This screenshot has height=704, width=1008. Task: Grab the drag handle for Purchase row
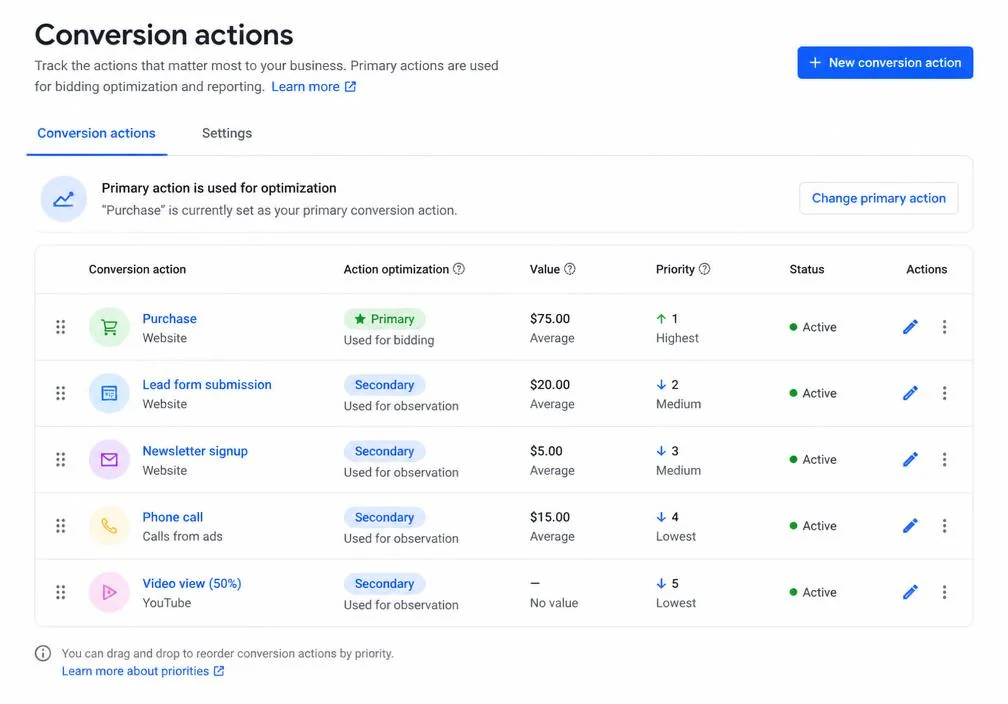pyautogui.click(x=60, y=327)
